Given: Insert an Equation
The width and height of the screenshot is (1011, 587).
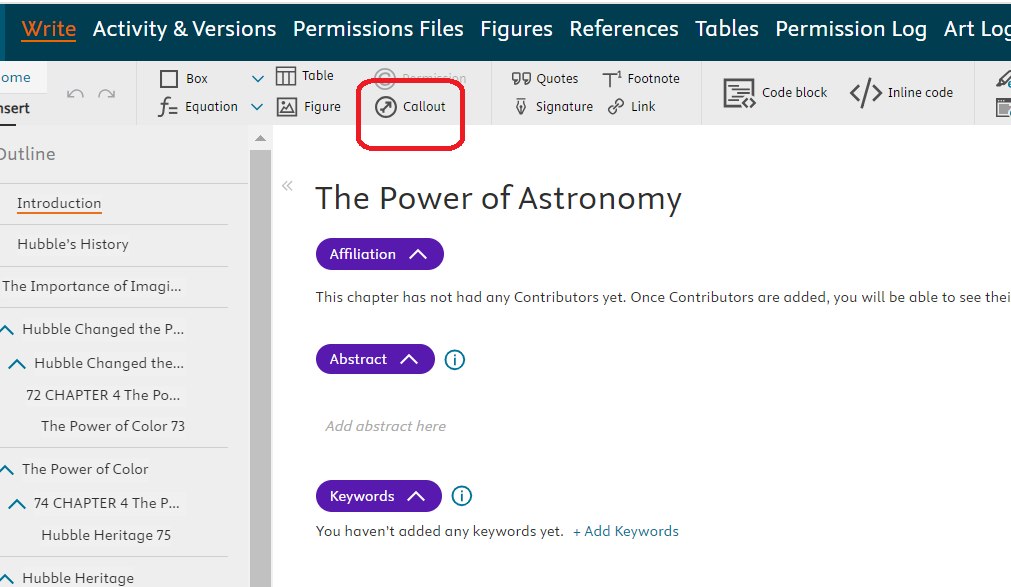Looking at the screenshot, I should coord(198,107).
